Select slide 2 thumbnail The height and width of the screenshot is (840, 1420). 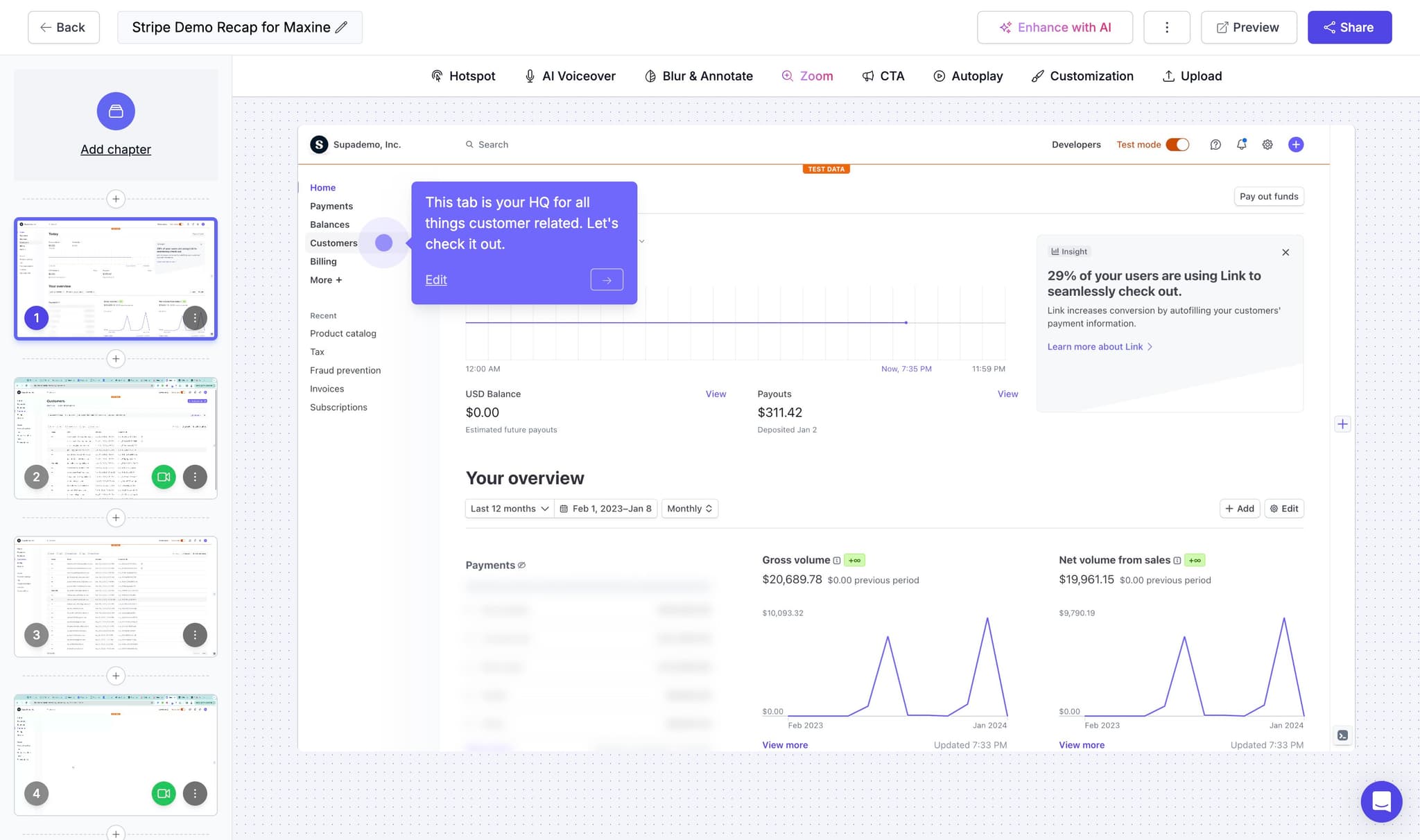click(116, 438)
